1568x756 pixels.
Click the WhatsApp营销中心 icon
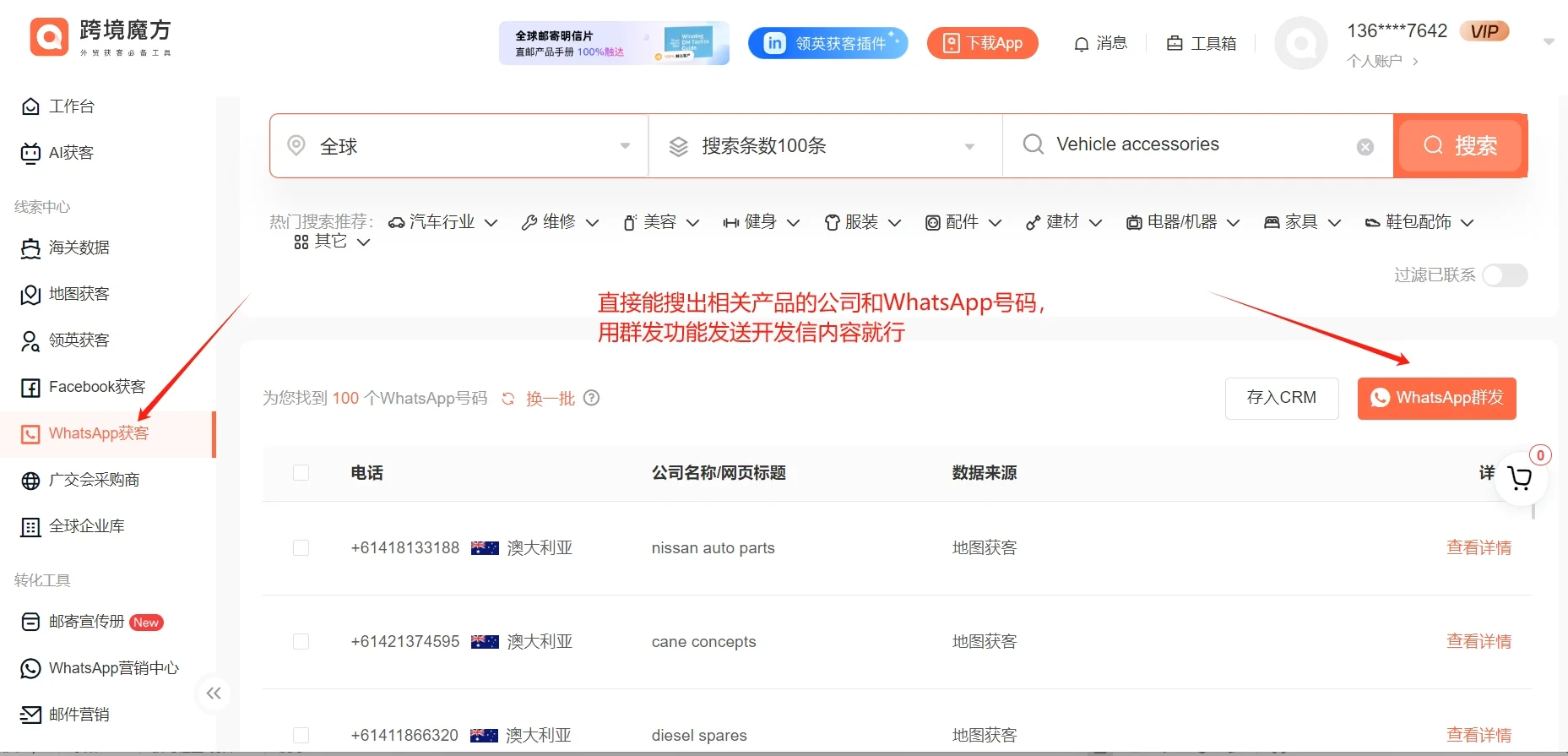(x=30, y=668)
